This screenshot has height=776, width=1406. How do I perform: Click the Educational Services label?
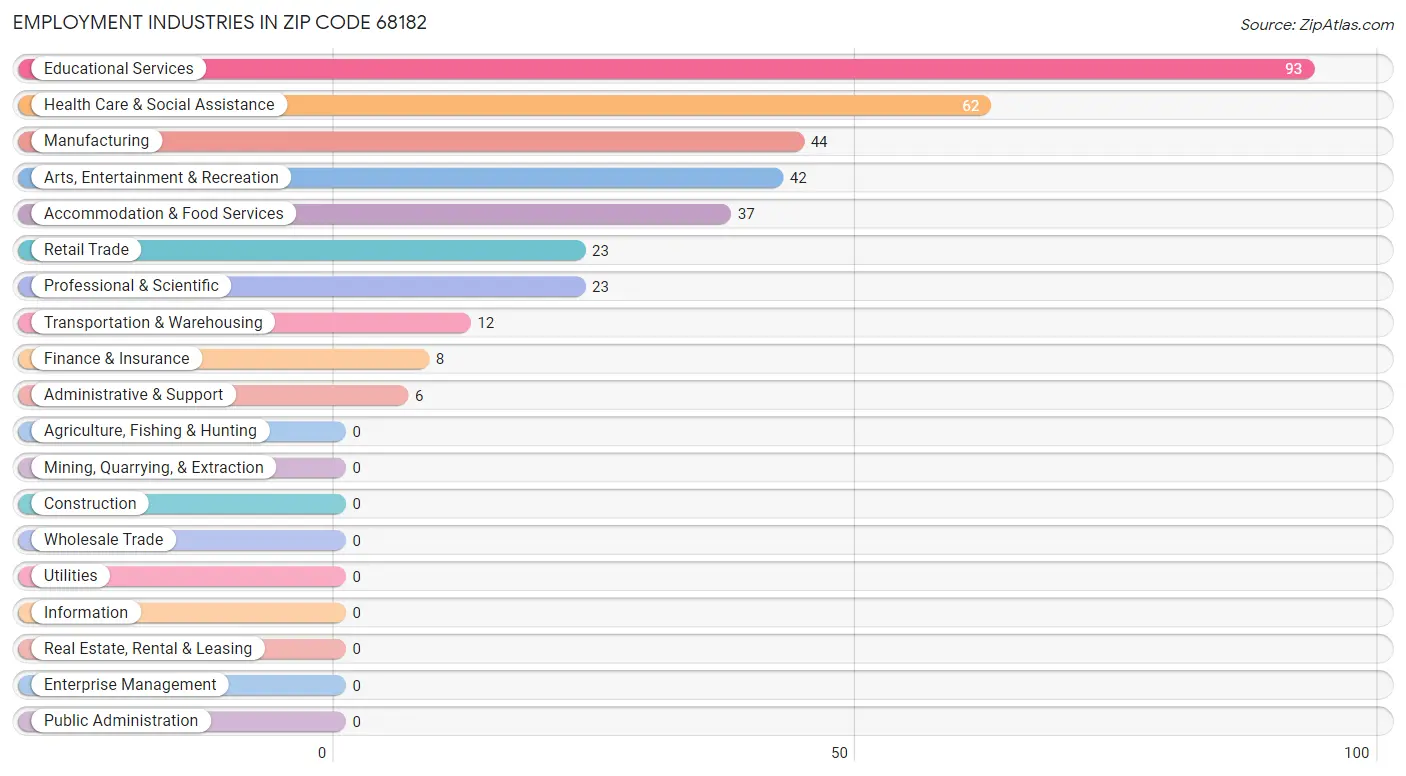tap(118, 69)
